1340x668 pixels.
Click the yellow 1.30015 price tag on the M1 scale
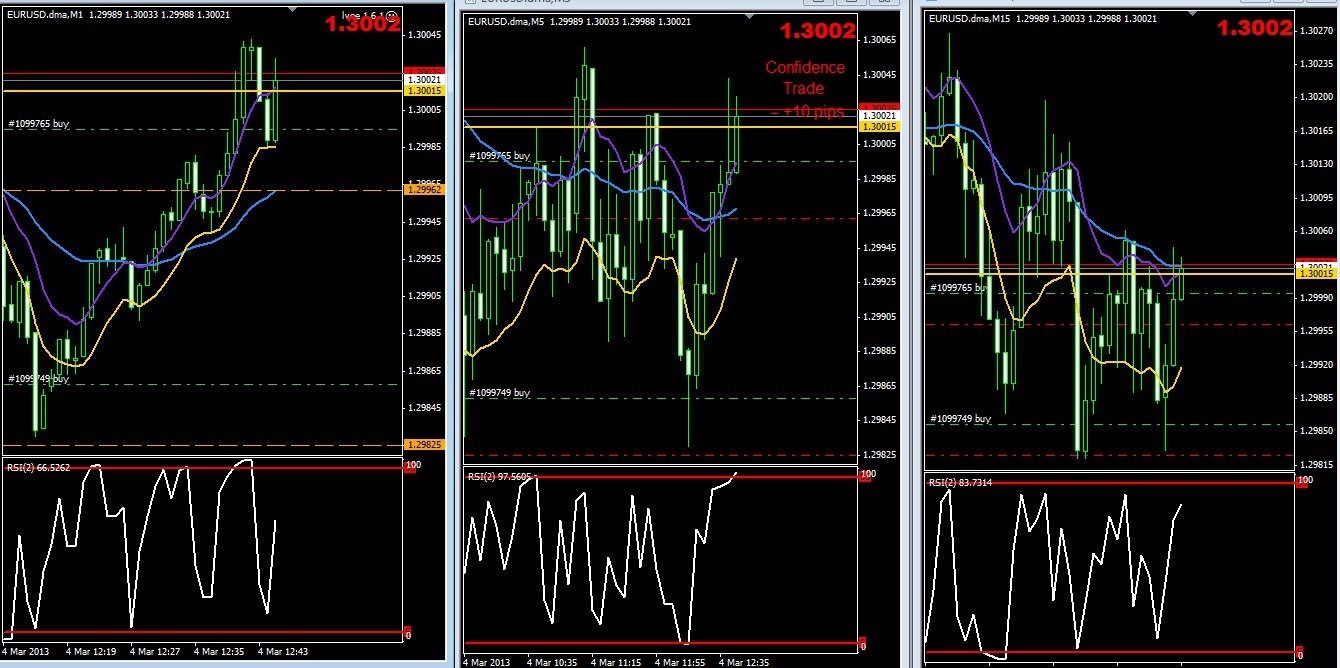coord(423,90)
